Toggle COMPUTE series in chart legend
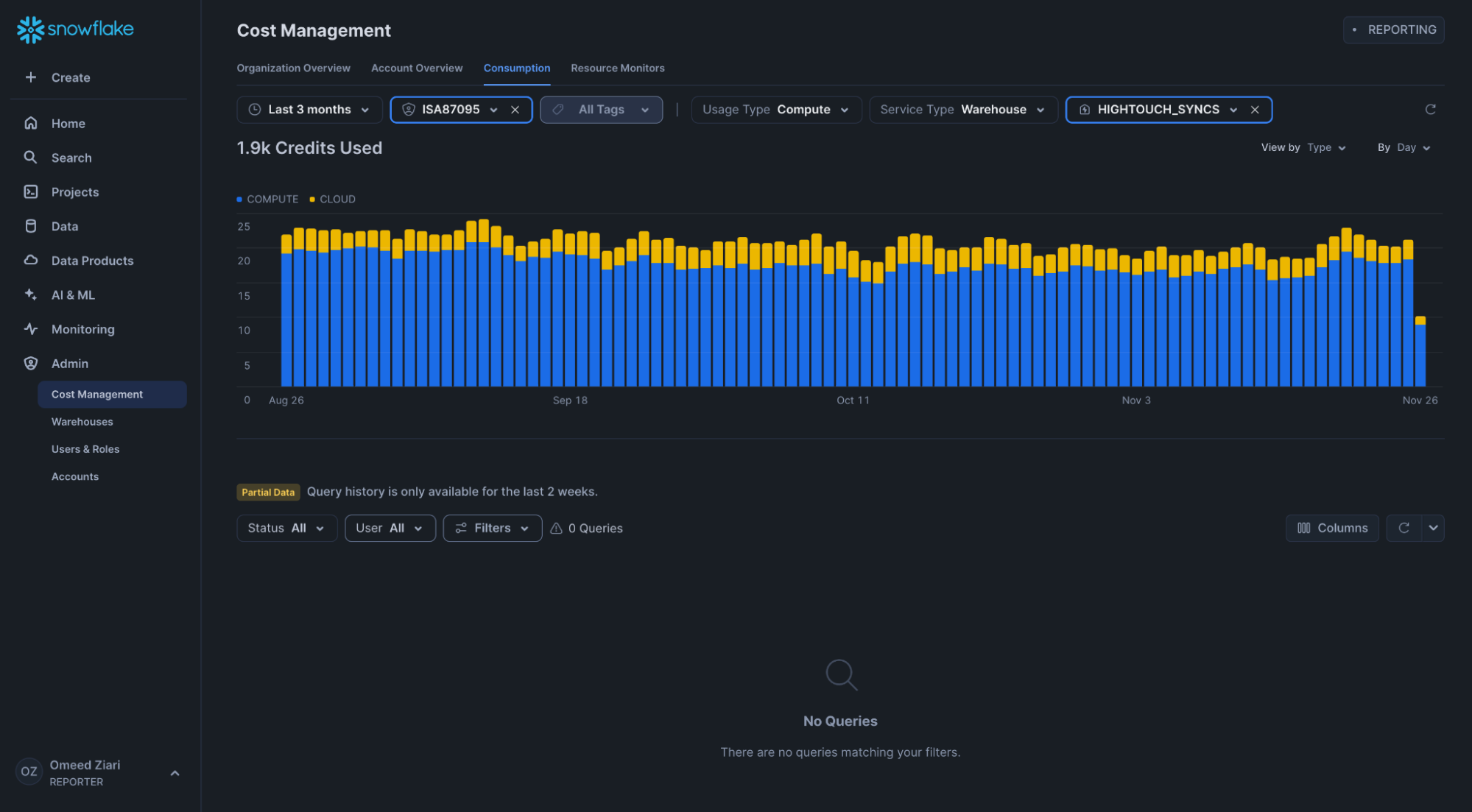This screenshot has width=1472, height=812. (267, 200)
